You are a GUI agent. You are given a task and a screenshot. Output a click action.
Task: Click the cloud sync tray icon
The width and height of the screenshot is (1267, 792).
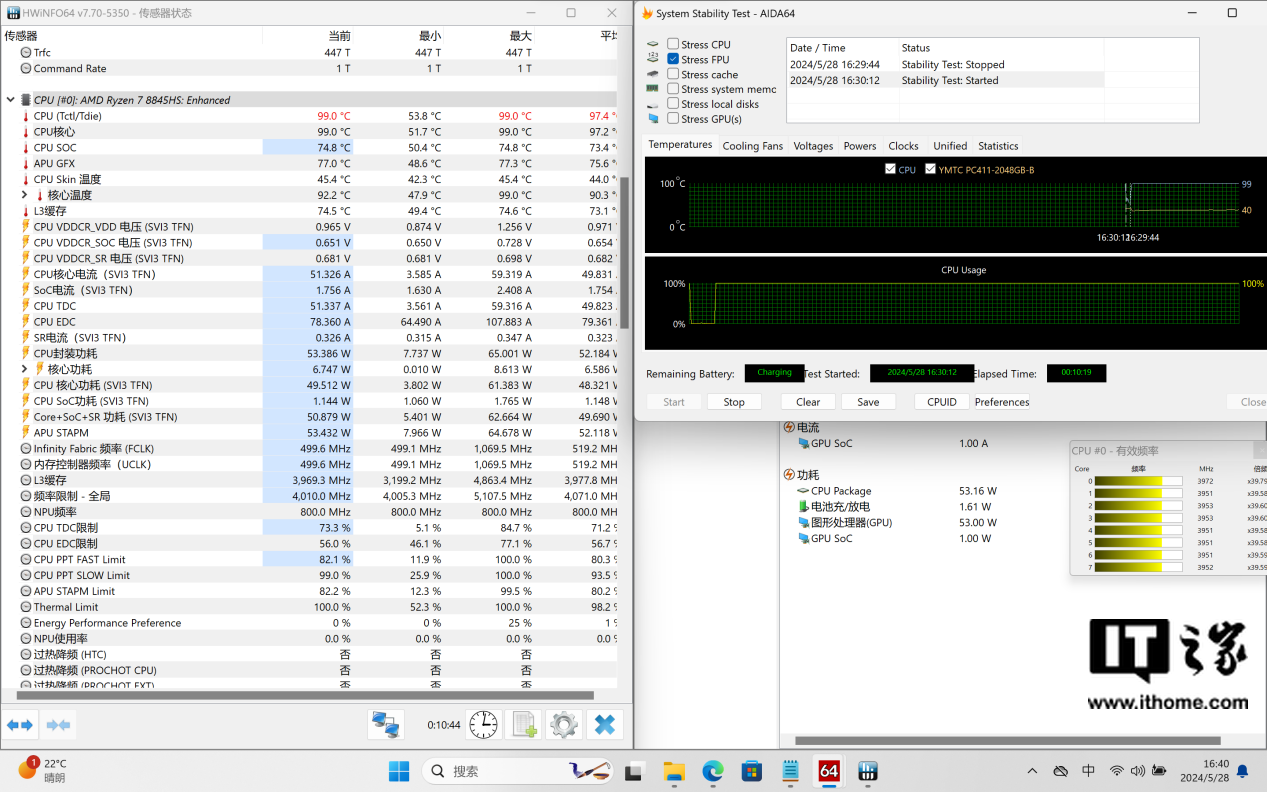(1061, 771)
